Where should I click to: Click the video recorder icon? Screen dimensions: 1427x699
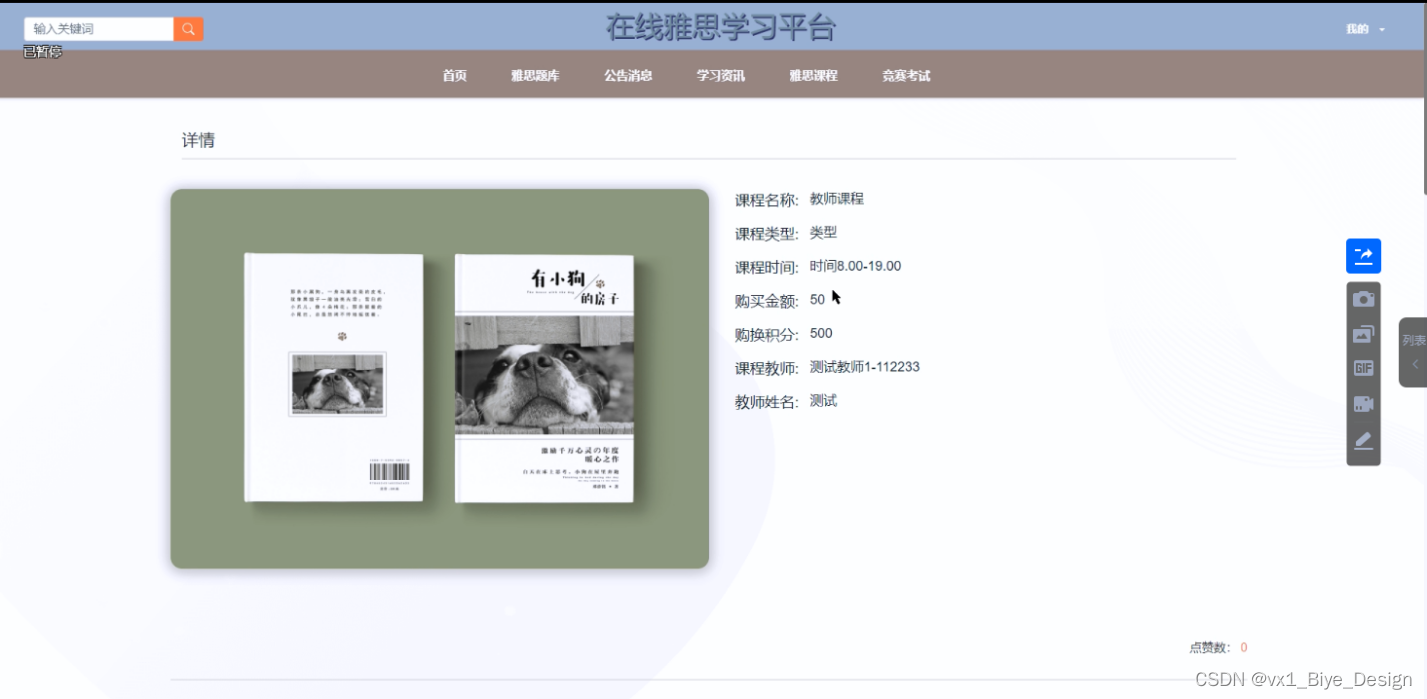click(x=1363, y=404)
